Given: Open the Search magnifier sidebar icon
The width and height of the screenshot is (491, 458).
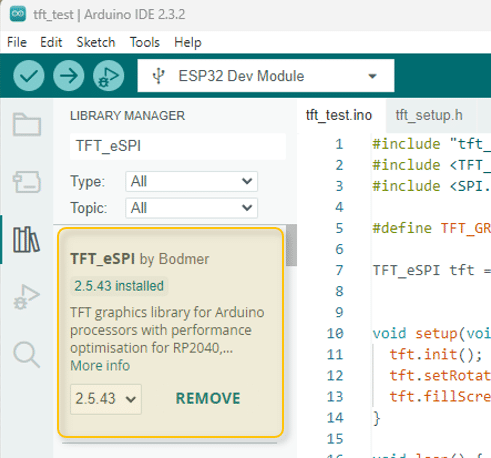Looking at the screenshot, I should (27, 355).
